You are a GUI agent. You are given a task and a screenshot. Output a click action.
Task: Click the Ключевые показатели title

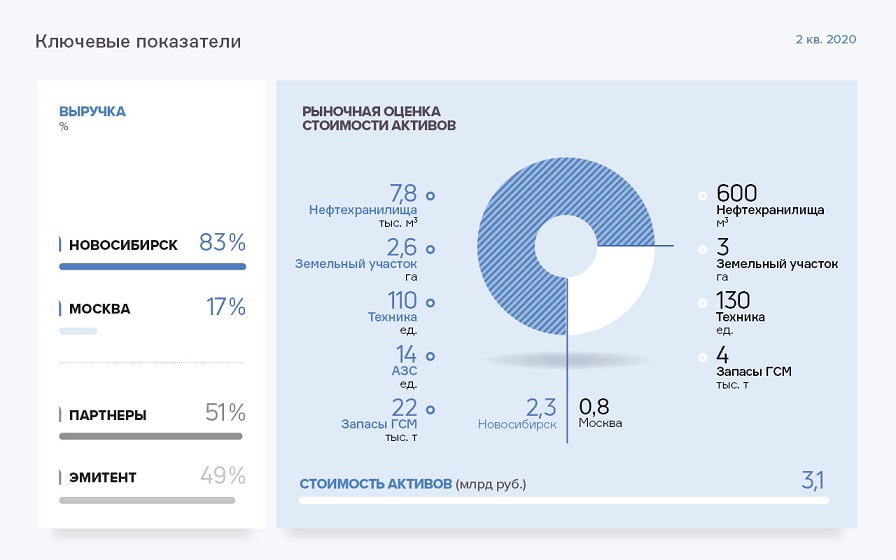pos(138,42)
